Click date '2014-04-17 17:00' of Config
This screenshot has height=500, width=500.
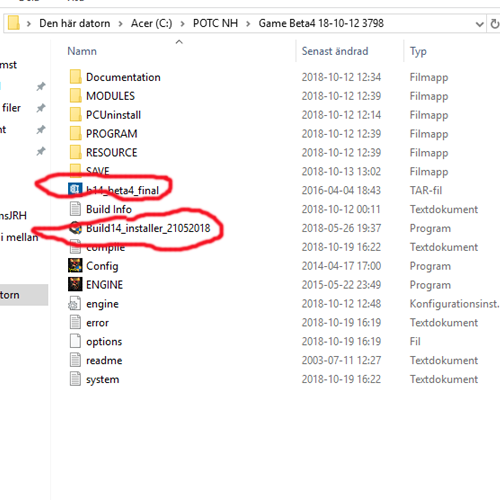(341, 266)
